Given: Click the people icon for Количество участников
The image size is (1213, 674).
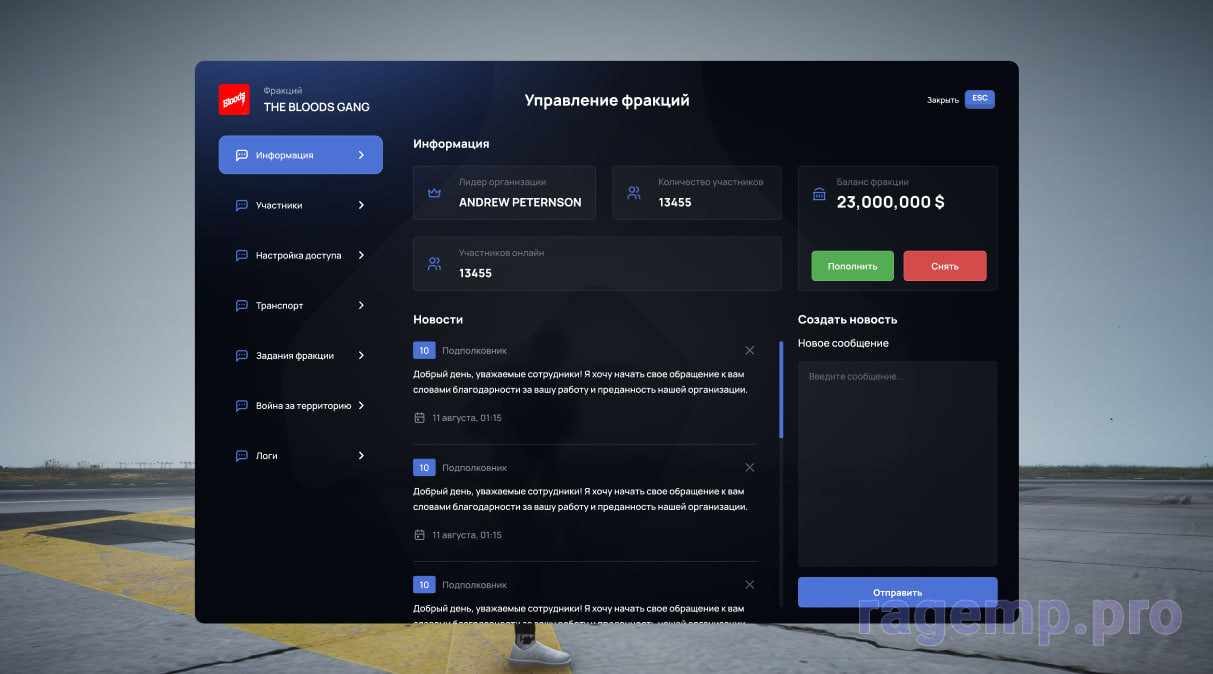Looking at the screenshot, I should pos(634,193).
